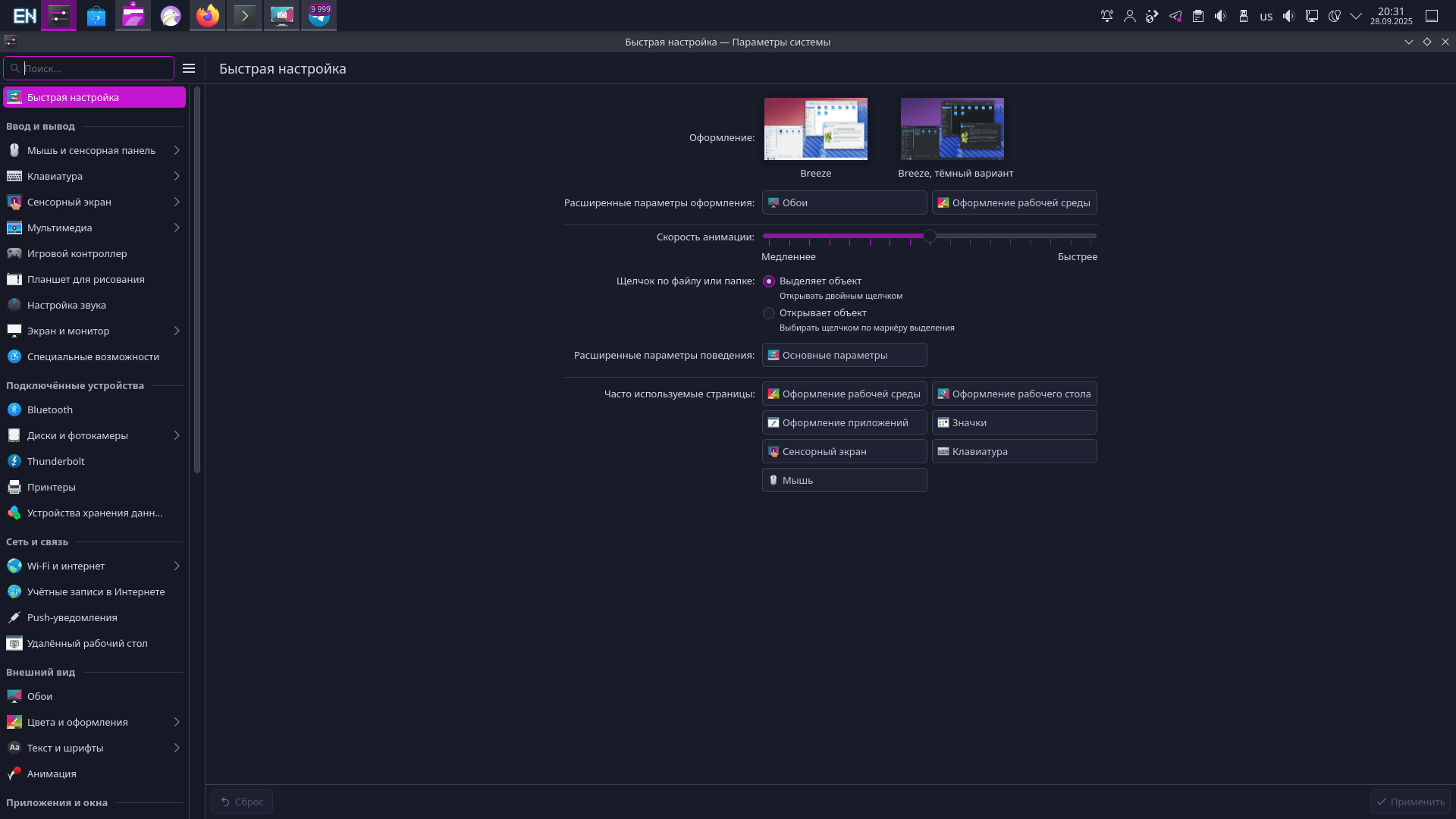Expand the Клавиатура sidebar entry

point(55,176)
